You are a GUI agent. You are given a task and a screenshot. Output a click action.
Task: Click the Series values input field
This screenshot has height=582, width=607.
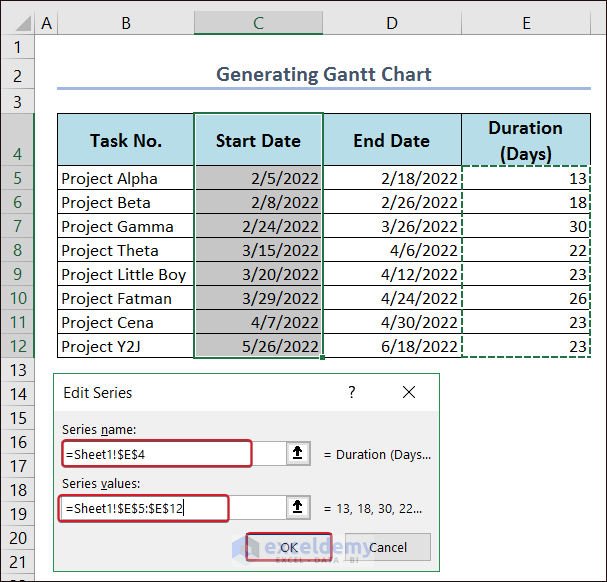(173, 508)
